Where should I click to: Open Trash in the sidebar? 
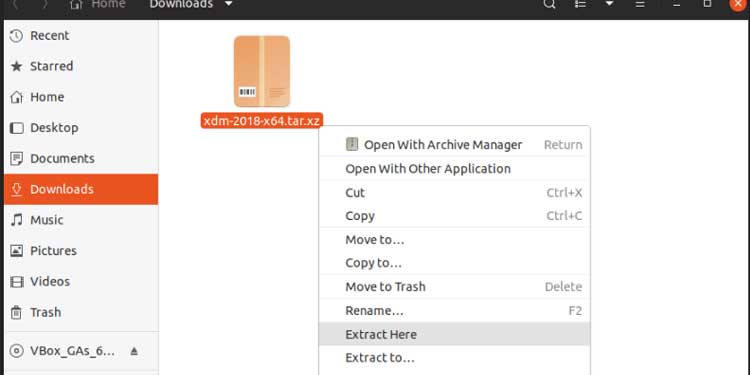tap(81, 312)
